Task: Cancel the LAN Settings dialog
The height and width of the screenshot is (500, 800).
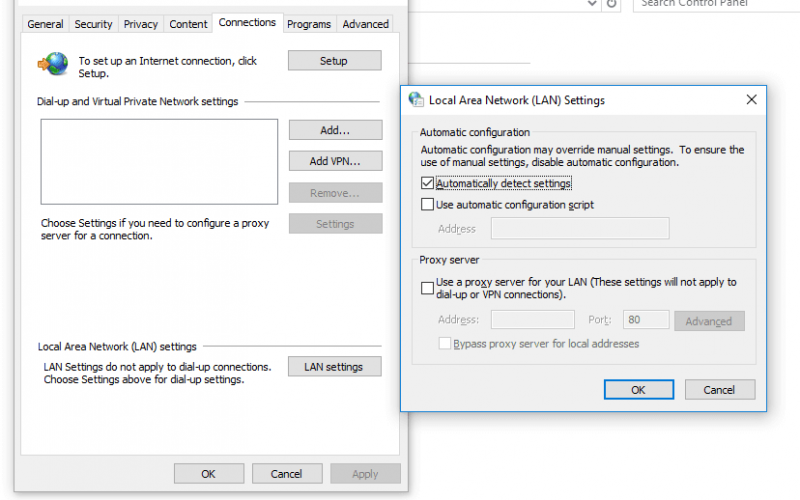Action: 720,390
